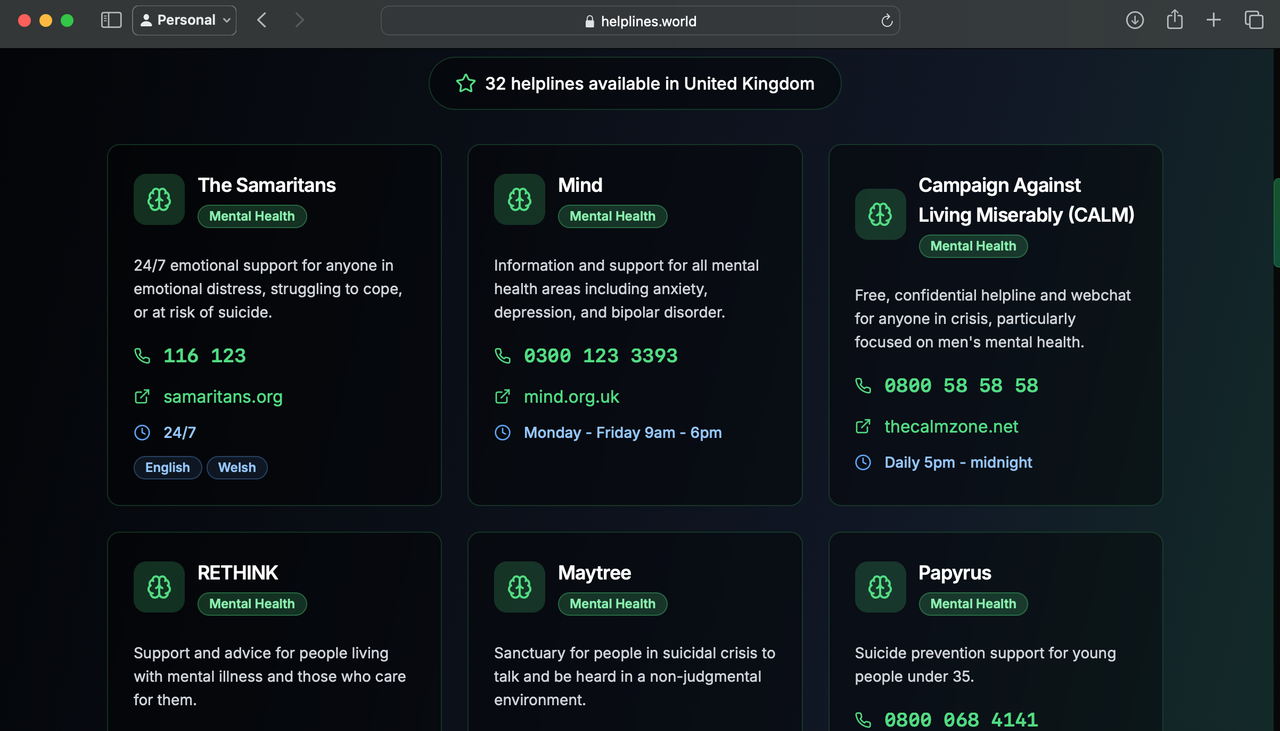Click the Mental Health tag under CALM

point(973,246)
